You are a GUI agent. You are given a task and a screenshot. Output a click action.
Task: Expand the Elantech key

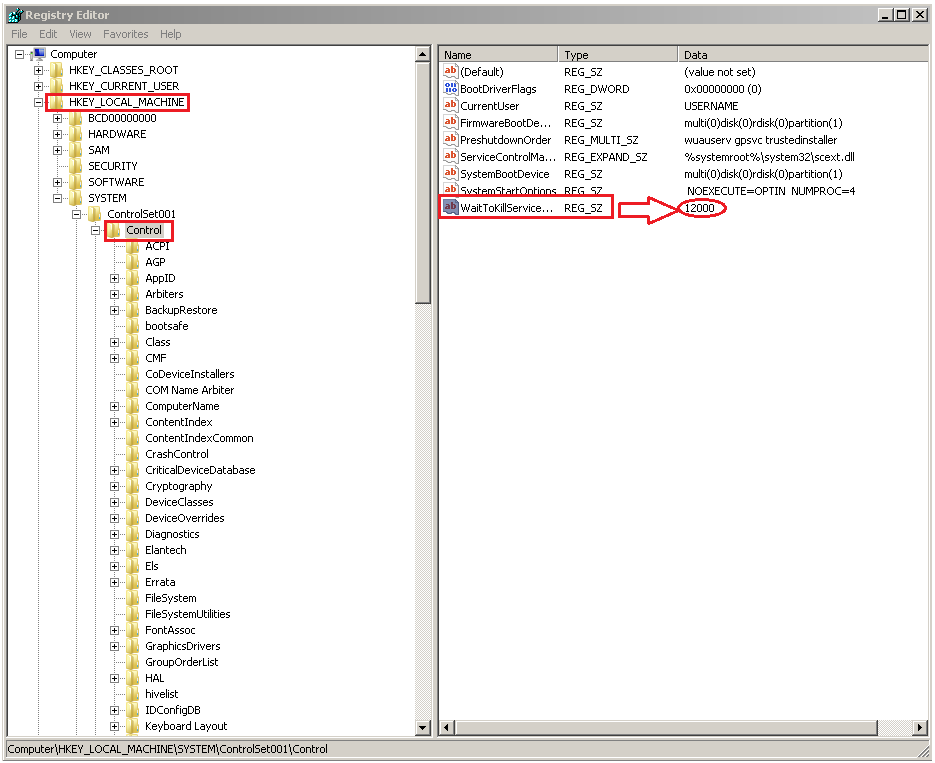(114, 550)
